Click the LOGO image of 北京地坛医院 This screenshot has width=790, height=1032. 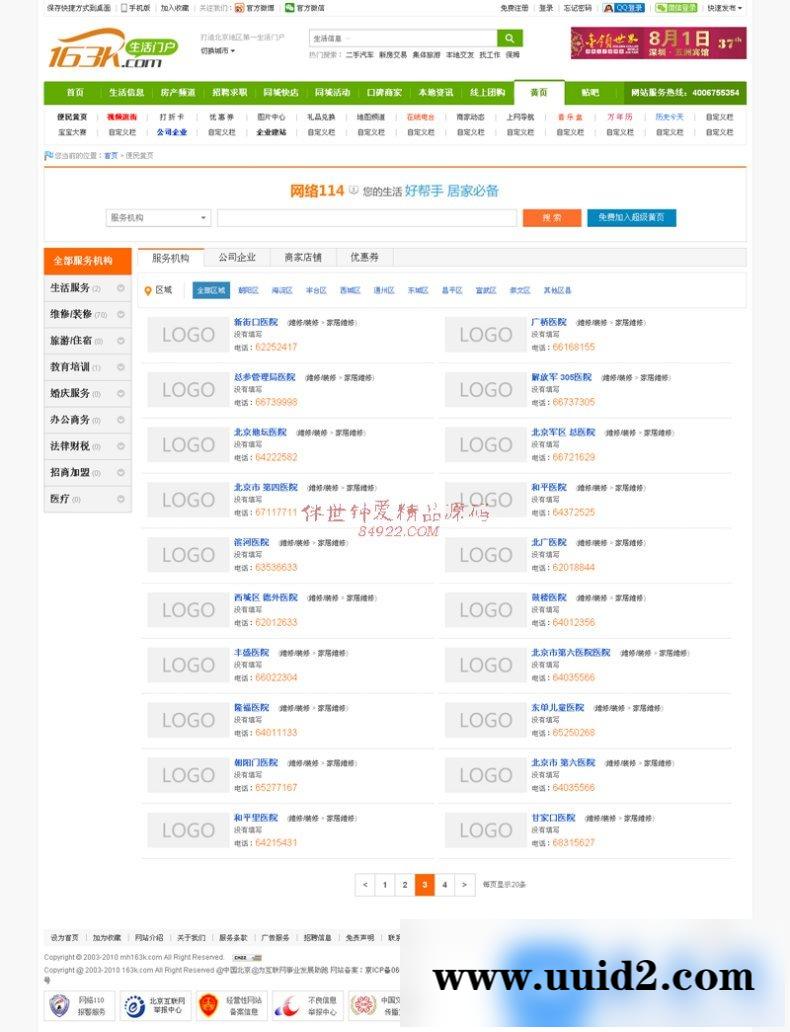pyautogui.click(x=188, y=444)
